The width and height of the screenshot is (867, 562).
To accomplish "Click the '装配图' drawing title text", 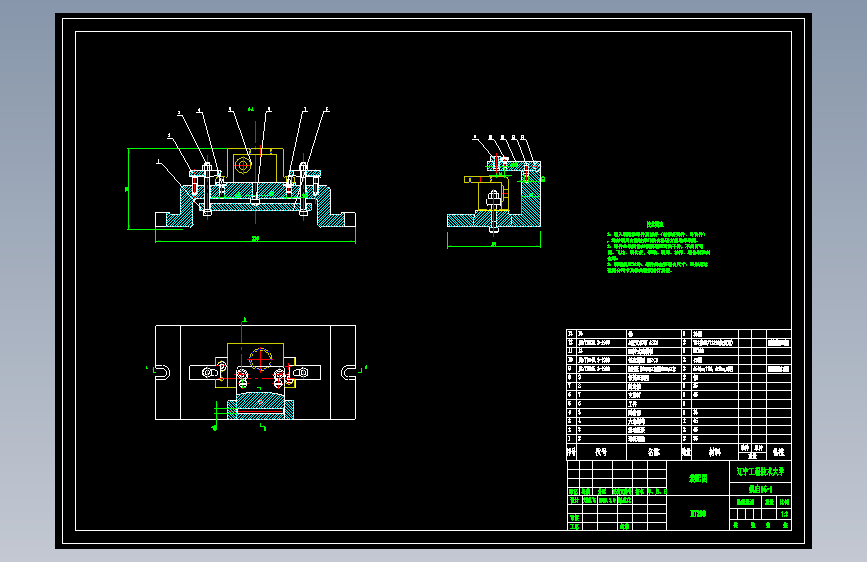I will [698, 478].
